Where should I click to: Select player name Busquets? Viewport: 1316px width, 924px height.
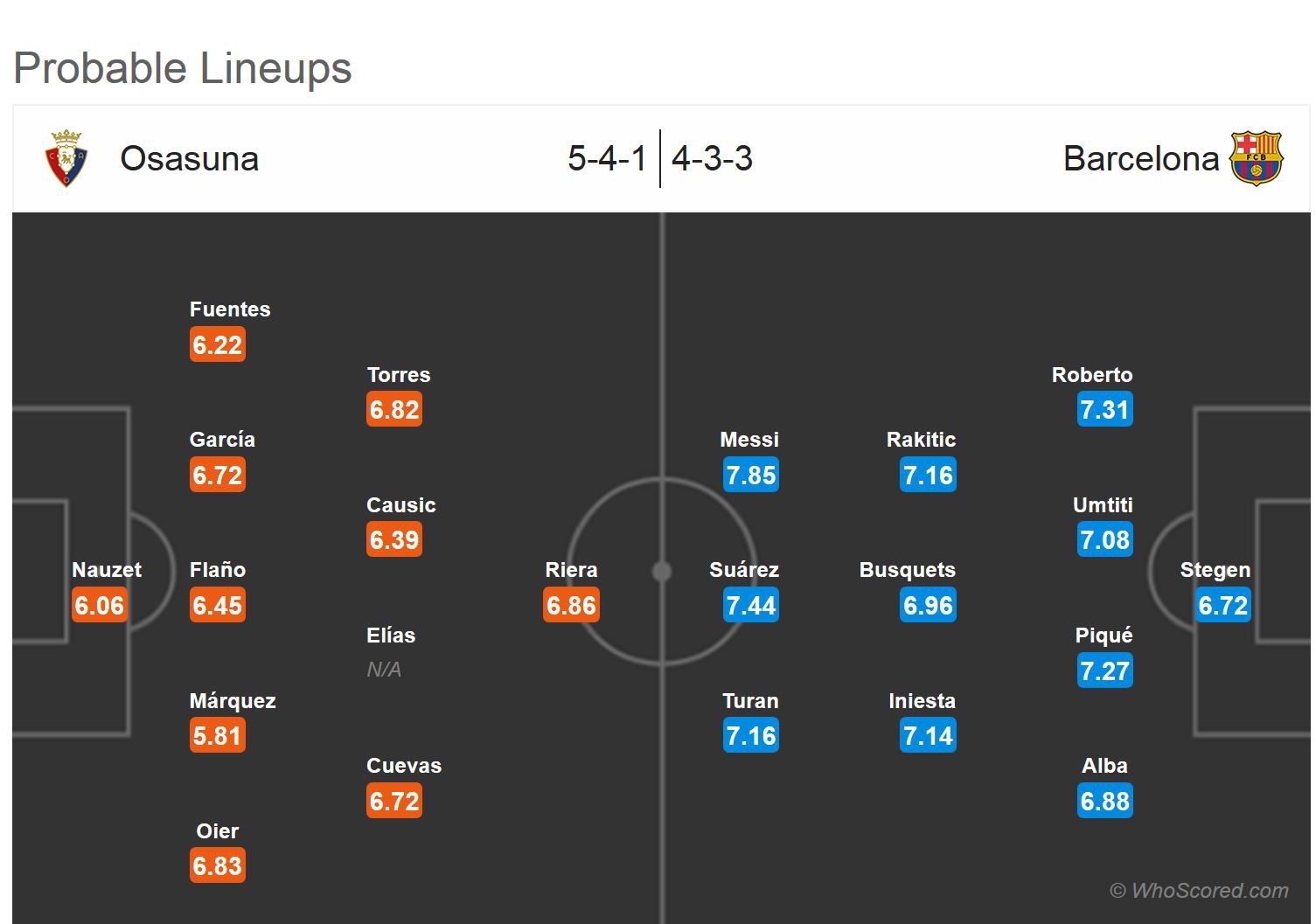tap(907, 570)
